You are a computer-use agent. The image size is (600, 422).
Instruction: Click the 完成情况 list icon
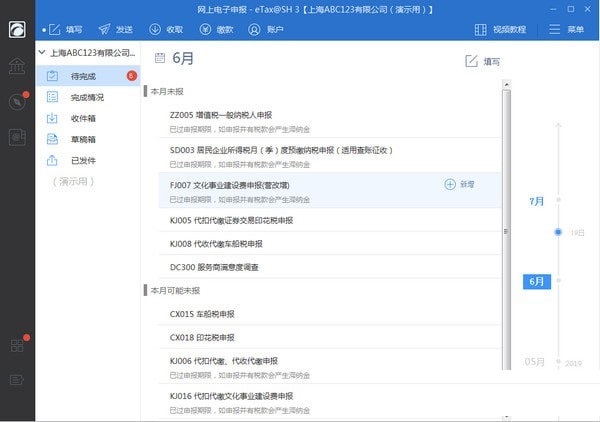pyautogui.click(x=52, y=97)
